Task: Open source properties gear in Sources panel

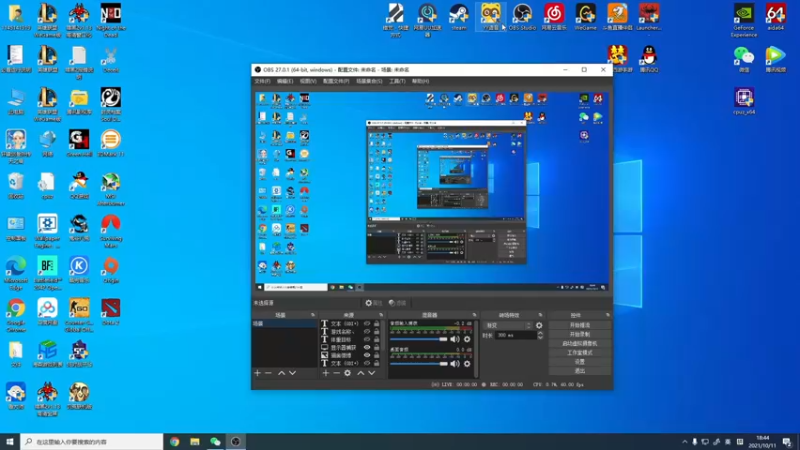Action: (x=347, y=373)
